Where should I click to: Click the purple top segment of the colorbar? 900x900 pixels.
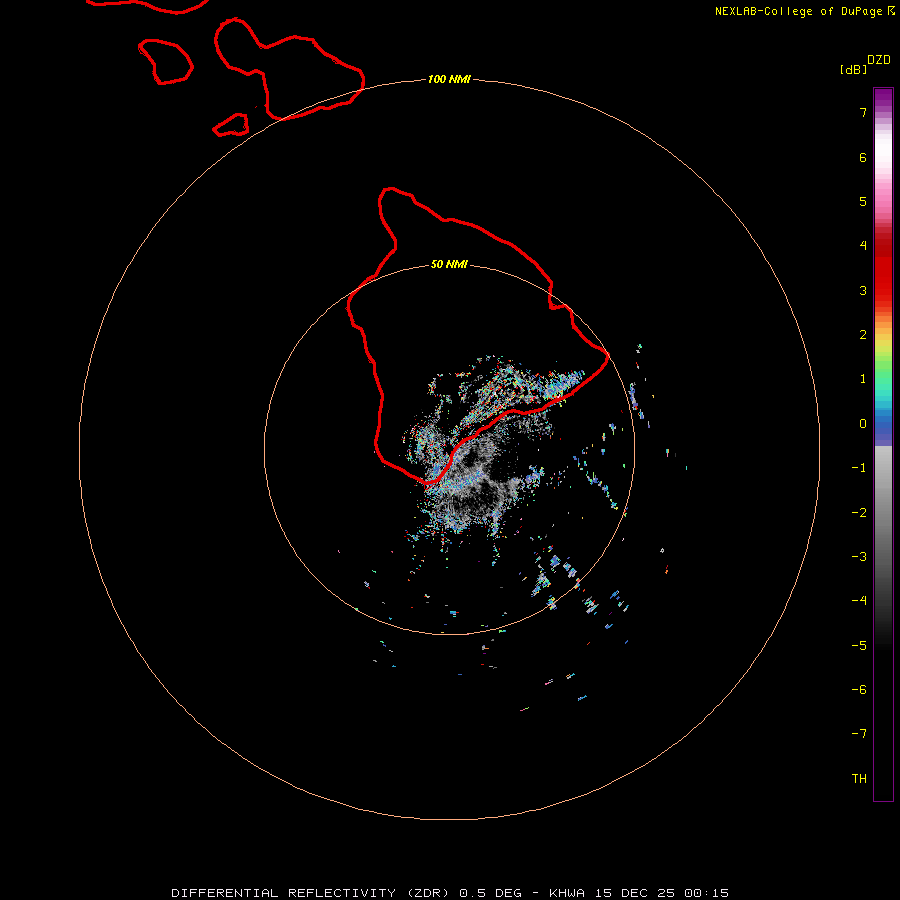pos(883,100)
